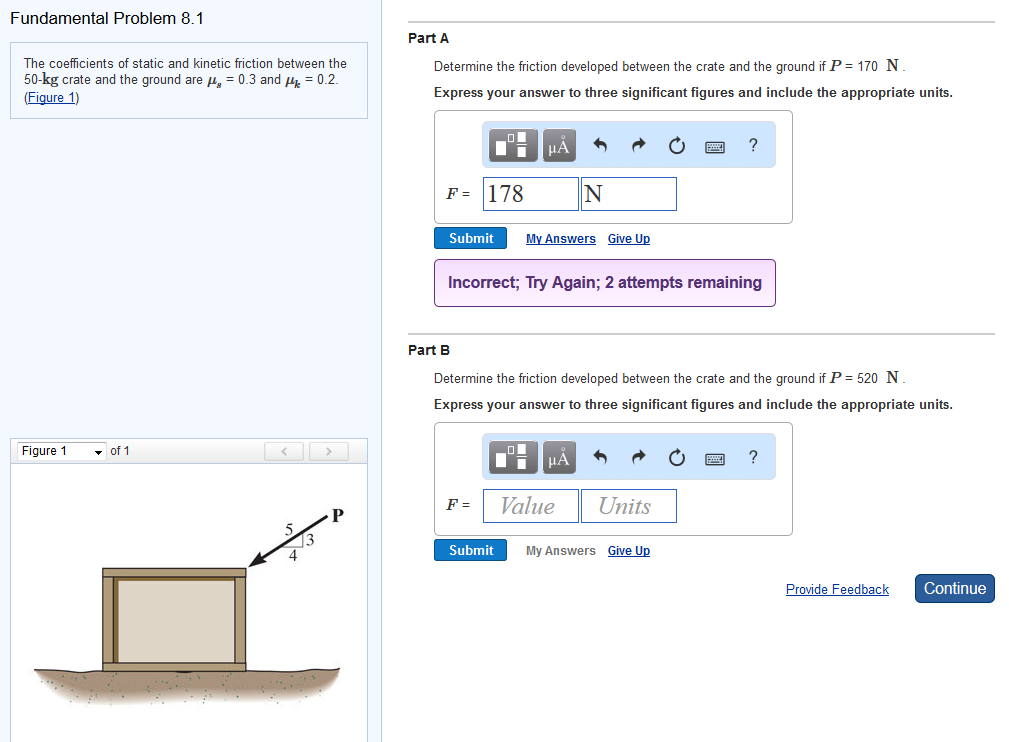Open the Figure 1 link in problem statement
1009x742 pixels.
tap(51, 97)
